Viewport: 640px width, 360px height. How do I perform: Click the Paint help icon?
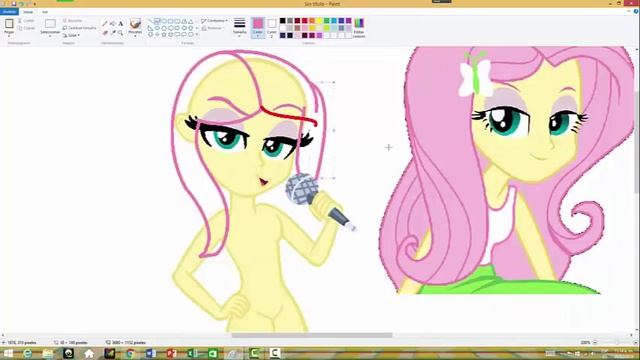(636, 11)
